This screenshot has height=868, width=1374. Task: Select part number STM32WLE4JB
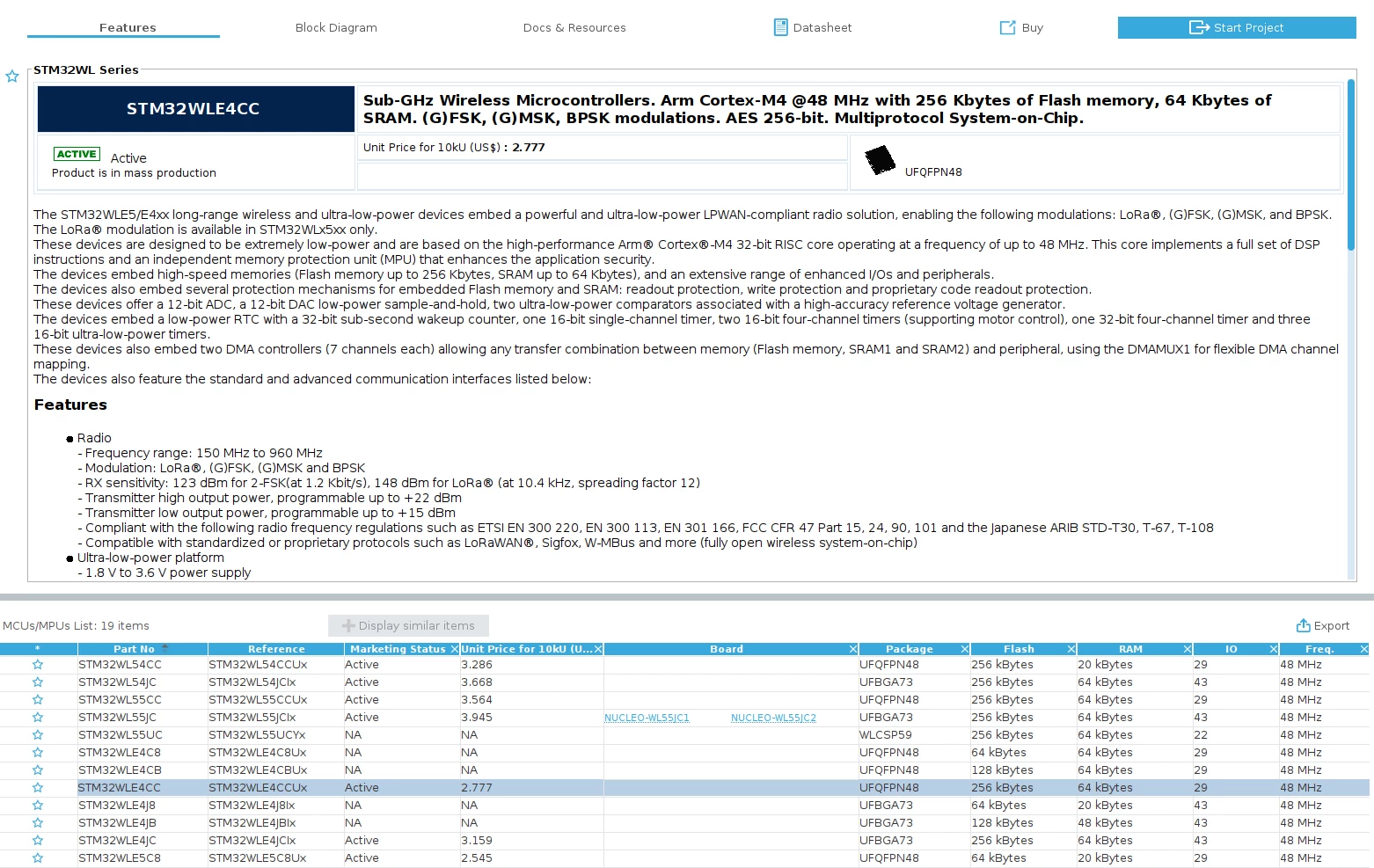pos(117,823)
